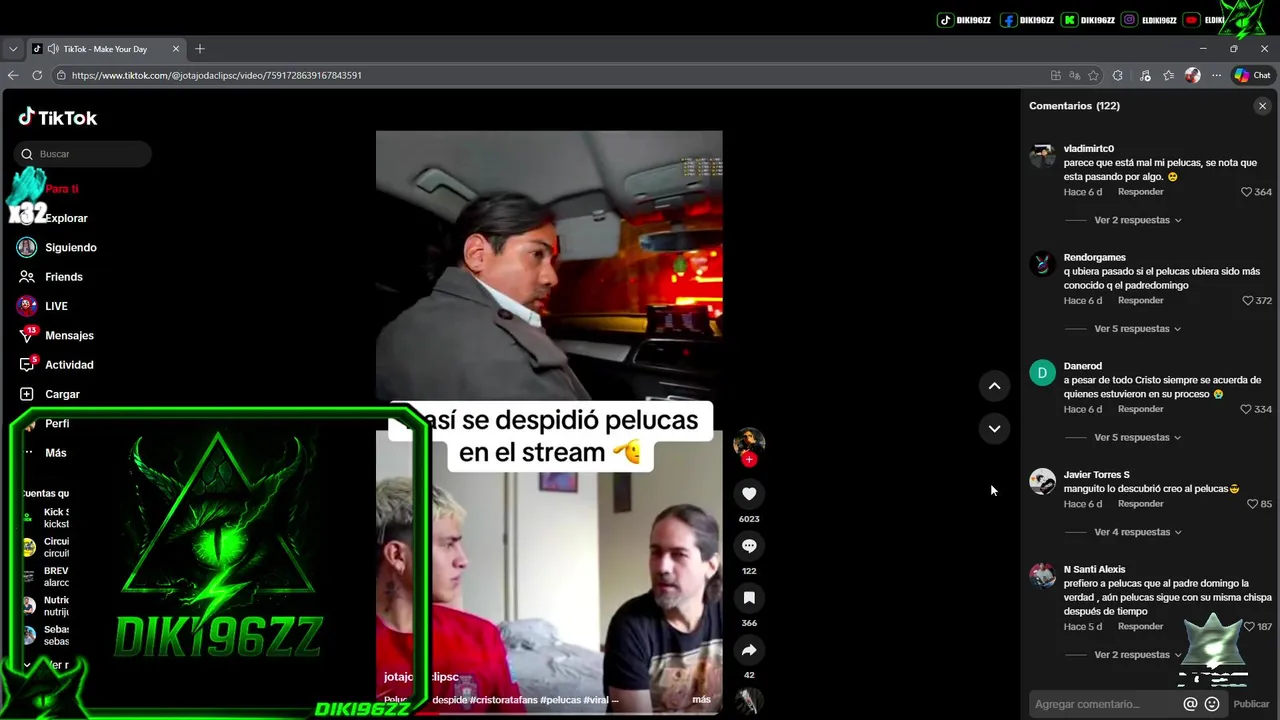Reply to Danerod with Responder
The height and width of the screenshot is (720, 1280).
1141,410
